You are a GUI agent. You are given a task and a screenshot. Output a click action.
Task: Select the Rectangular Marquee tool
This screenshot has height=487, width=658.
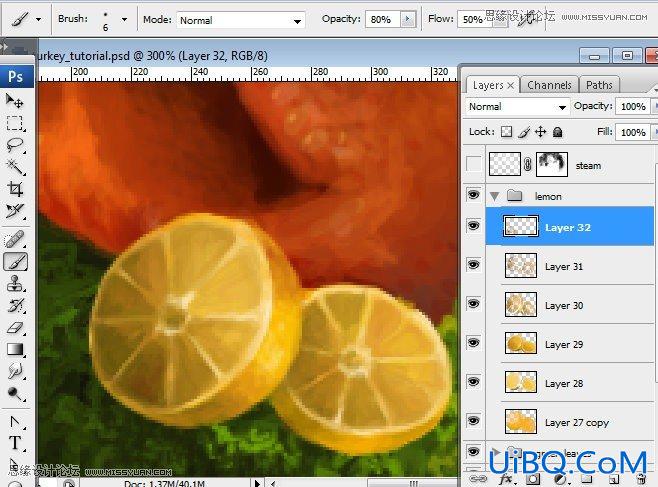coord(15,123)
